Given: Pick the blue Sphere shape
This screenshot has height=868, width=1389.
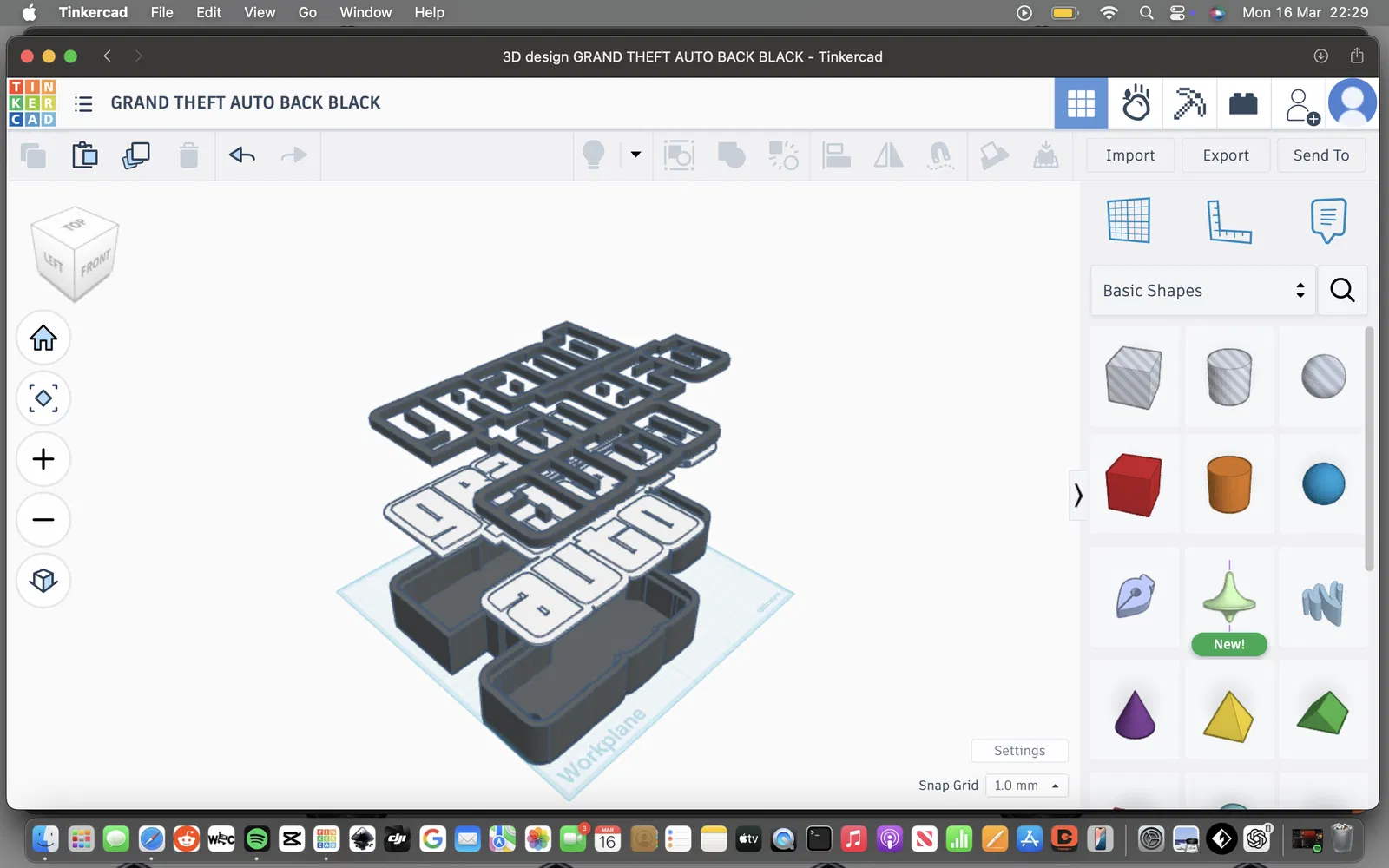Looking at the screenshot, I should pyautogui.click(x=1324, y=484).
